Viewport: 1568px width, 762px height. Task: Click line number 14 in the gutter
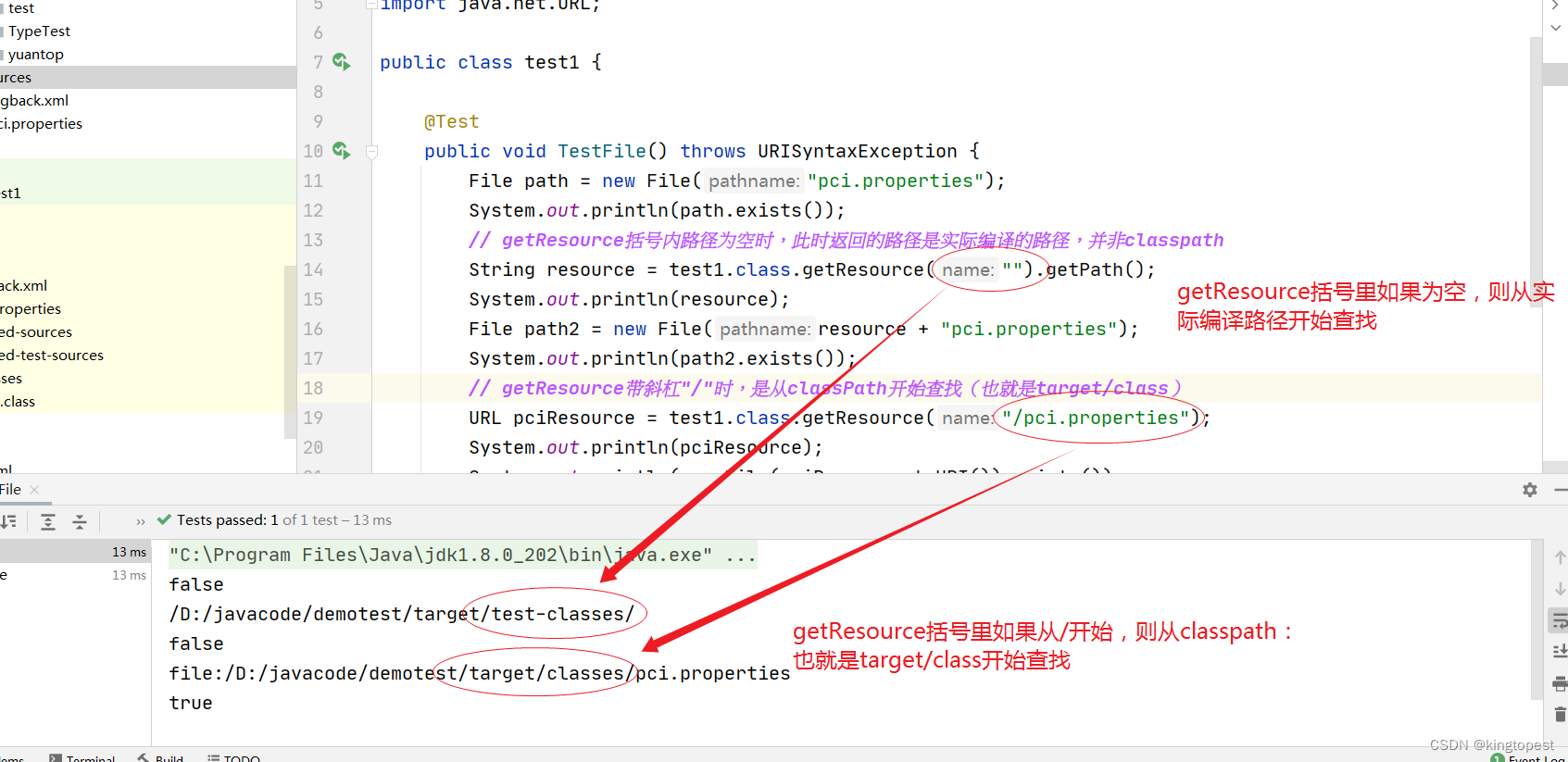pyautogui.click(x=313, y=269)
